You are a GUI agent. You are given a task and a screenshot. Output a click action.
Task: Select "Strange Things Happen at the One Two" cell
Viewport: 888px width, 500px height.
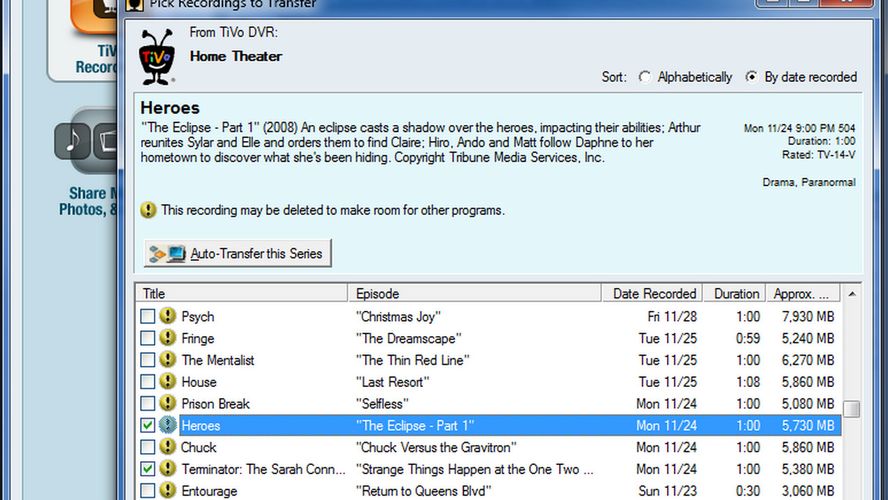click(475, 469)
